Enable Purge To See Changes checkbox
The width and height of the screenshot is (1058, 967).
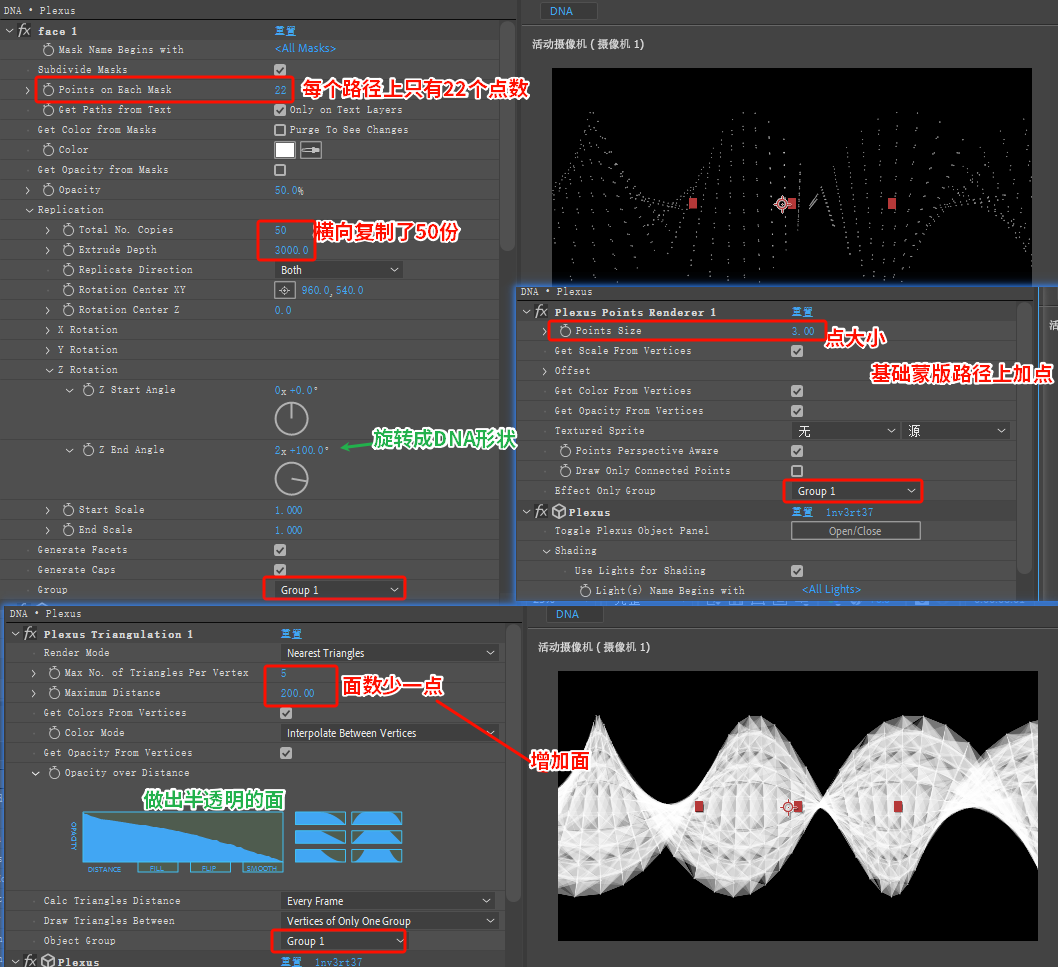(x=280, y=130)
